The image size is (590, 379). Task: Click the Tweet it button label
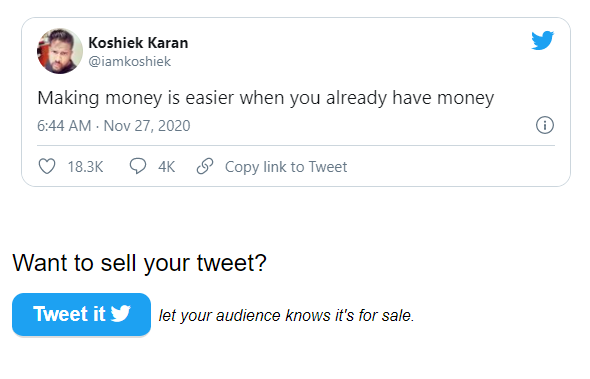tap(69, 314)
